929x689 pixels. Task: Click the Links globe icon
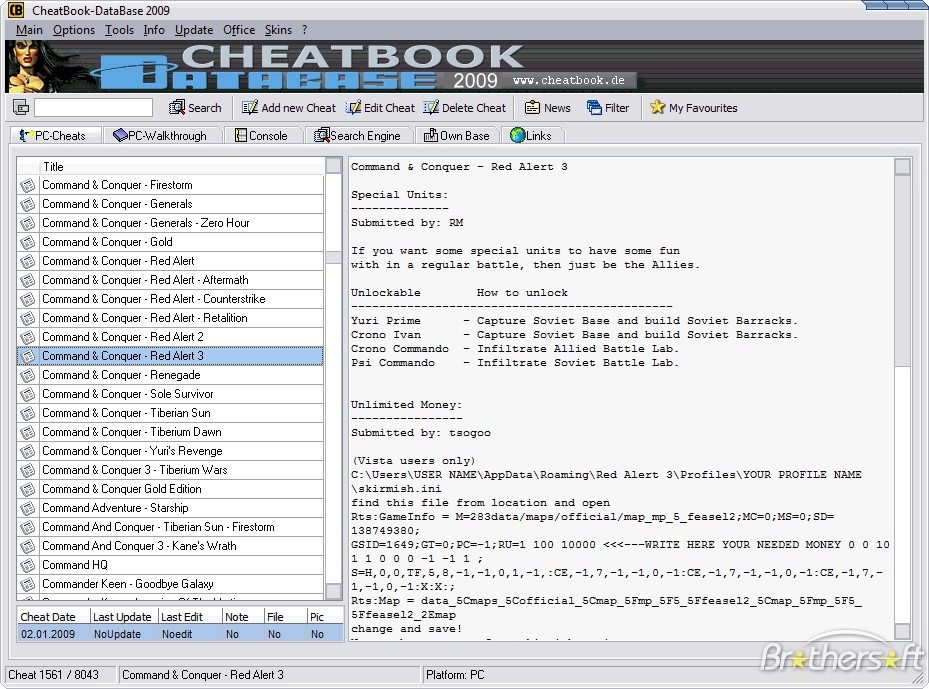(x=518, y=136)
